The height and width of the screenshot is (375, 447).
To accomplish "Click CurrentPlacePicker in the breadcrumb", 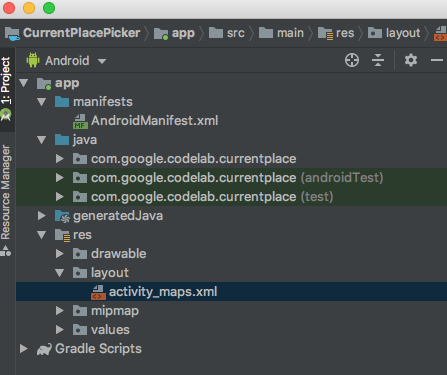I will click(82, 33).
